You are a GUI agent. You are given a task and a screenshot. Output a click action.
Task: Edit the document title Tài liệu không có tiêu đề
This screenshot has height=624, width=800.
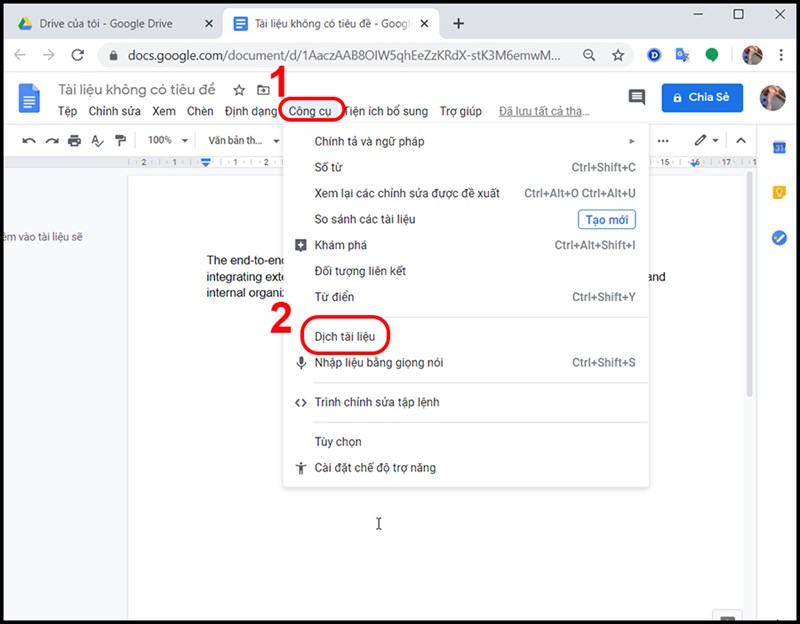pos(137,90)
